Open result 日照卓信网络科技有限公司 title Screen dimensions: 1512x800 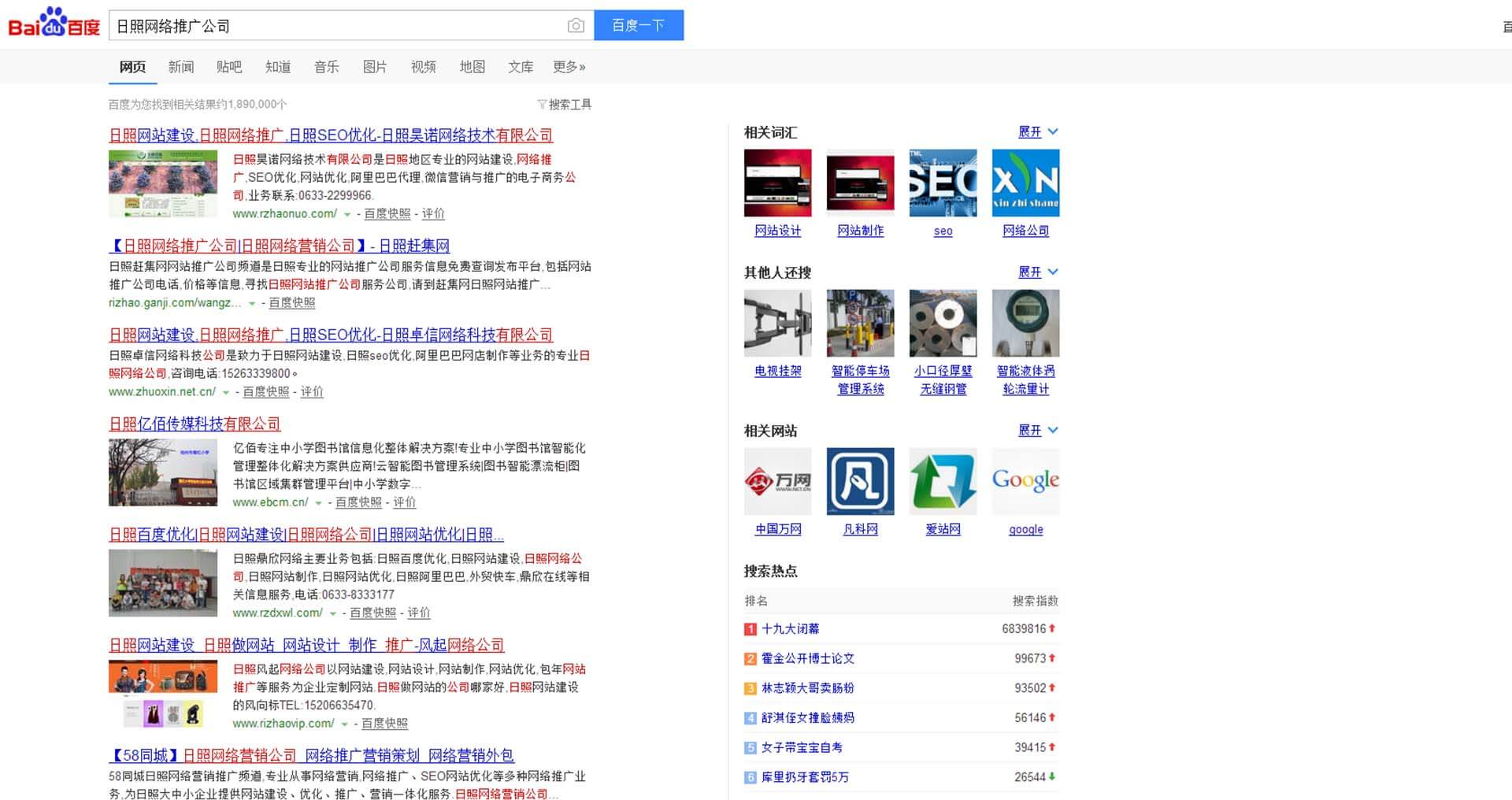[331, 335]
